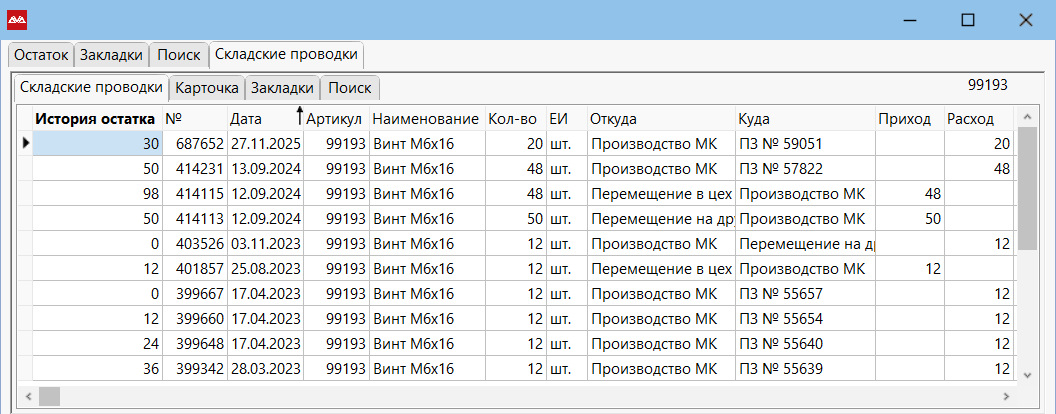Sort by the Кол-во column header
Image resolution: width=1056 pixels, height=414 pixels.
coord(514,119)
